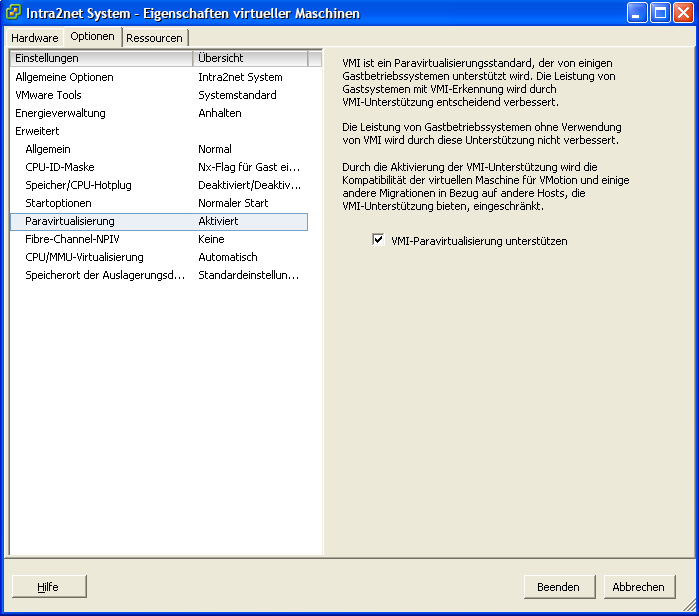
Task: Switch to the Hardware tab
Action: 35,38
